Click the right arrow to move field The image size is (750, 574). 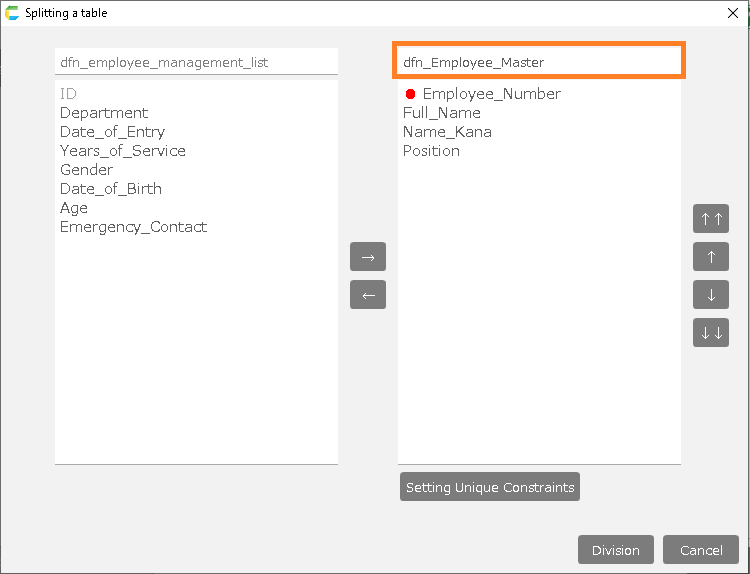click(367, 257)
